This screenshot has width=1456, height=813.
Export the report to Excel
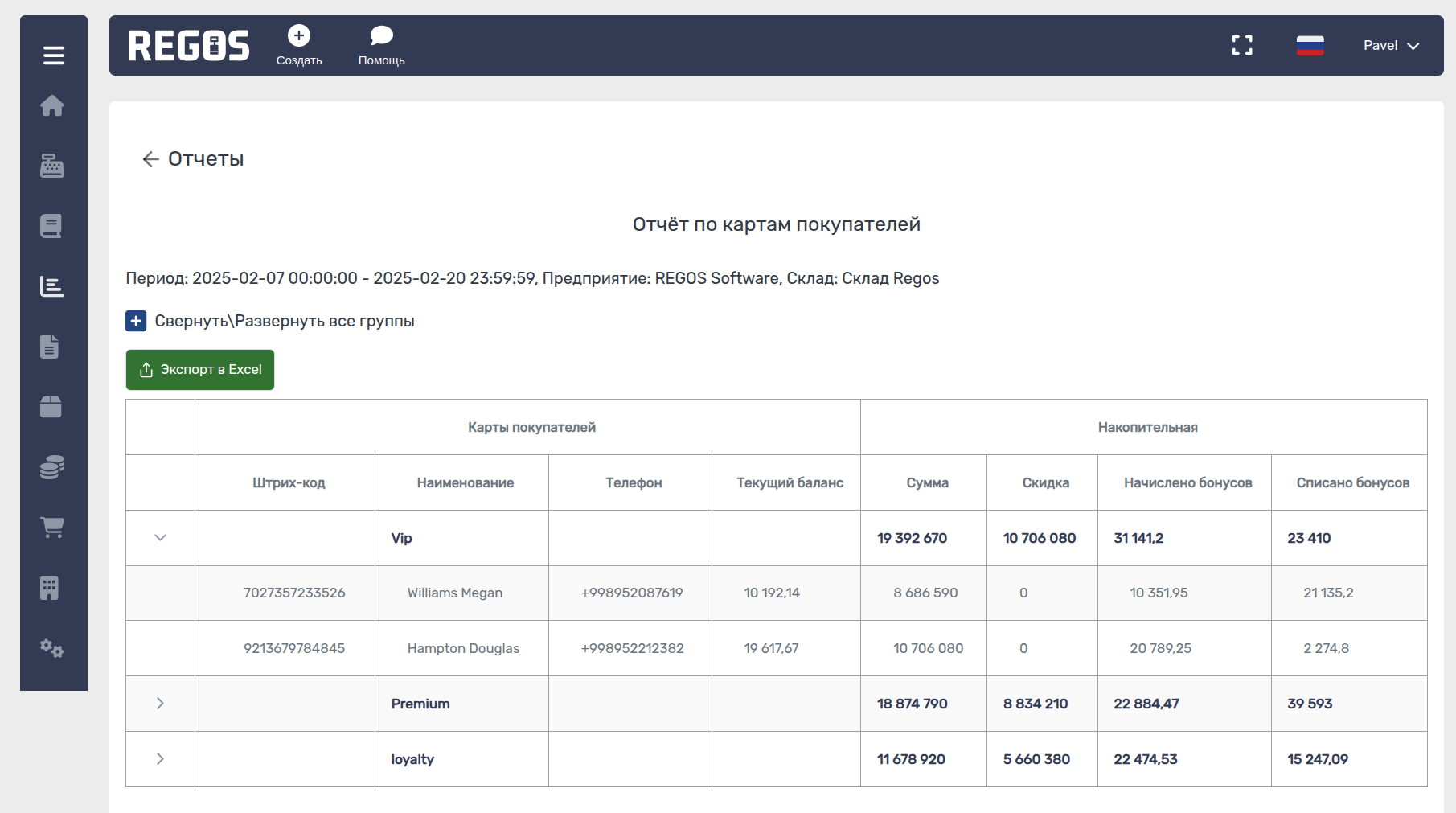tap(200, 370)
